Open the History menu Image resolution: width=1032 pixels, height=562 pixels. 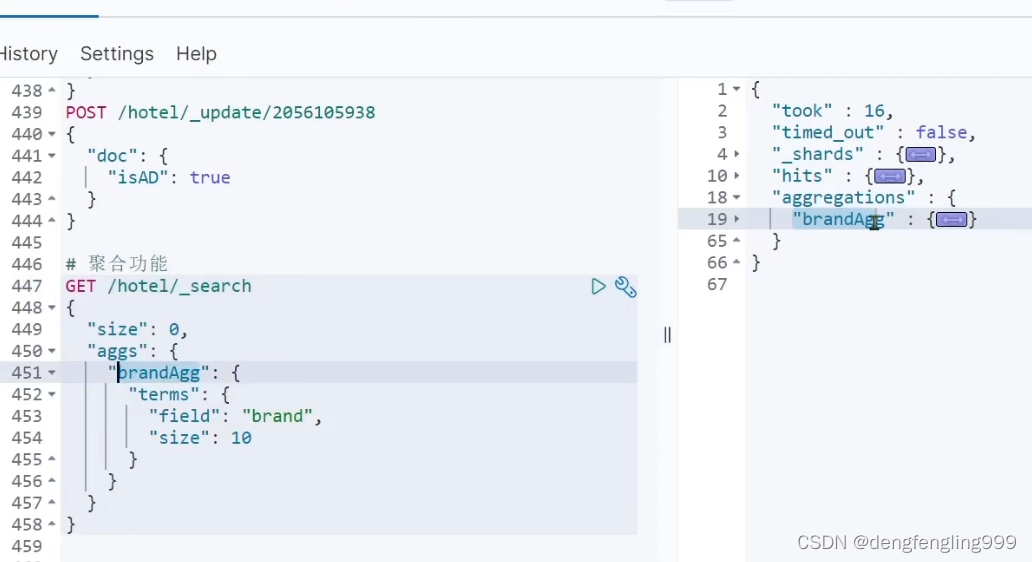click(27, 54)
